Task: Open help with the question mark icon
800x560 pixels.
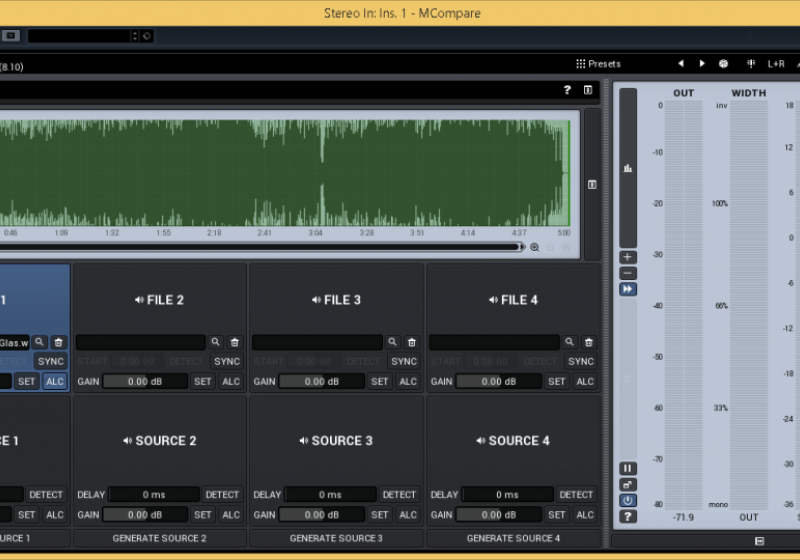Action: point(567,90)
